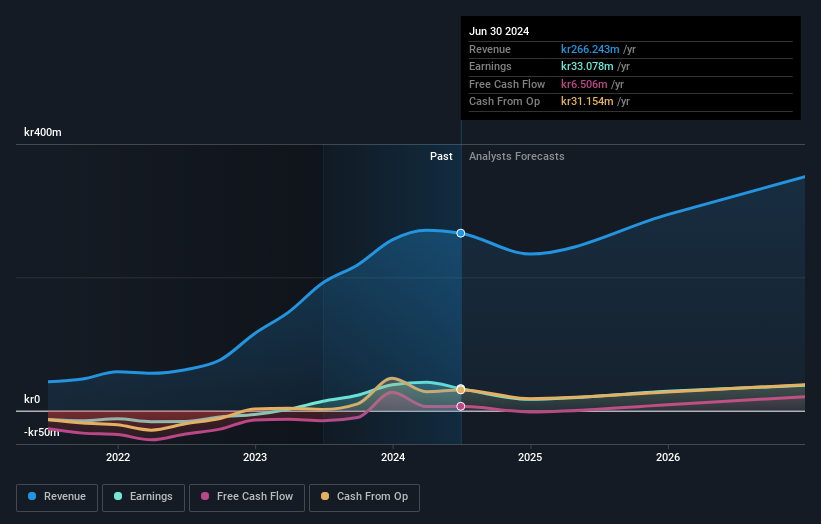Select the 2024 x-axis label
Viewport: 821px width, 524px height.
pos(393,457)
